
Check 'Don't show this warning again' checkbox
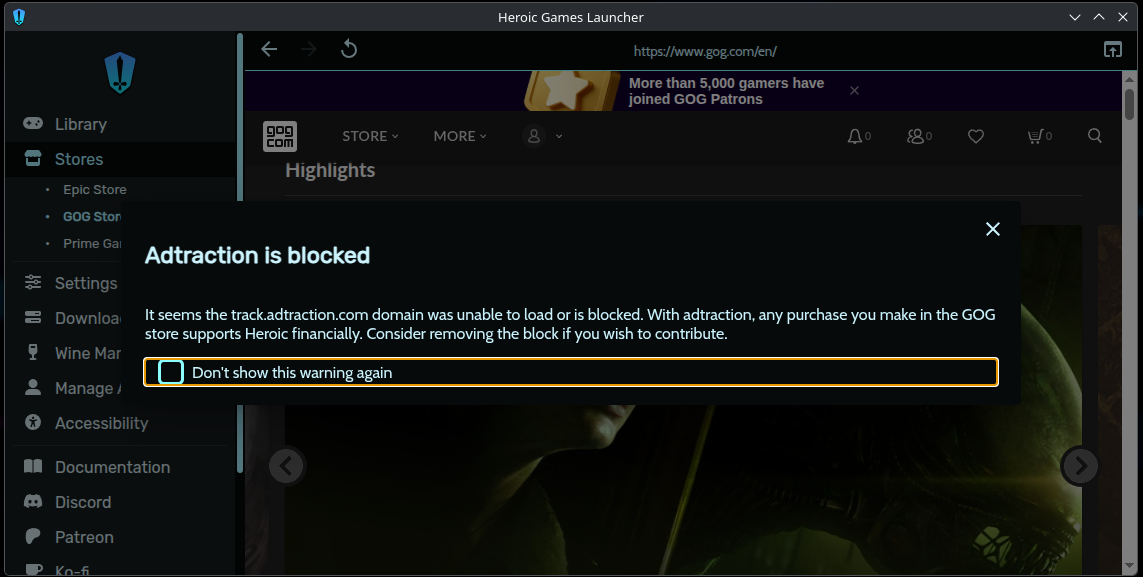coord(171,372)
